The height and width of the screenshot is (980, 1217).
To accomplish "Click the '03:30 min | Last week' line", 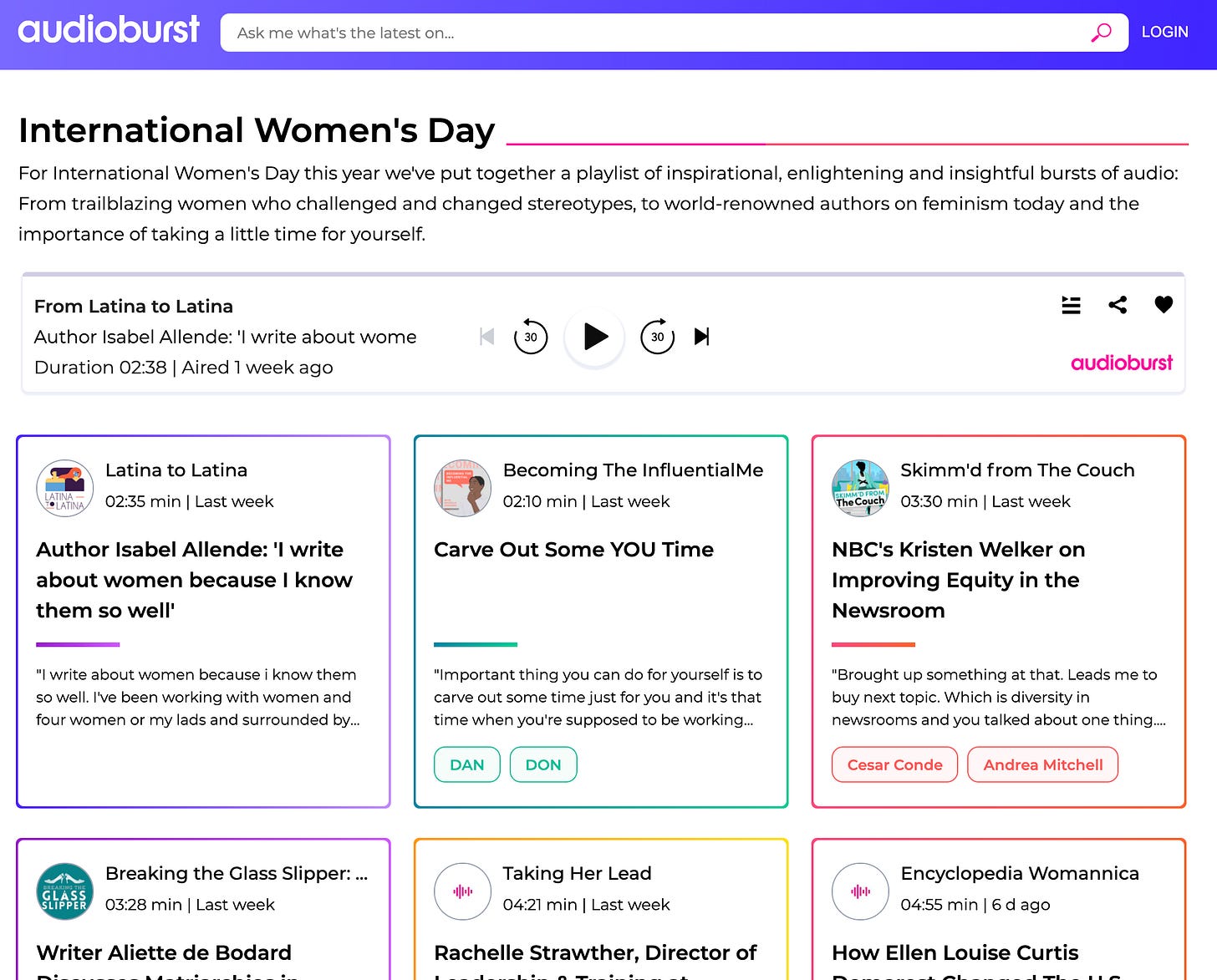I will coord(985,501).
